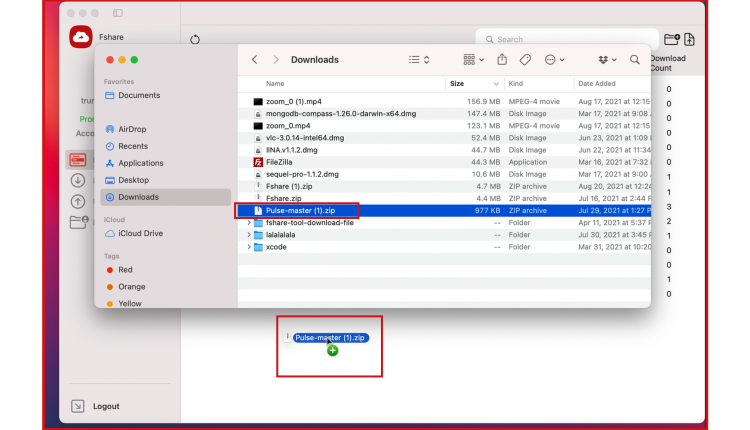
Task: Select the Orange tag in sidebar
Action: pos(165,287)
